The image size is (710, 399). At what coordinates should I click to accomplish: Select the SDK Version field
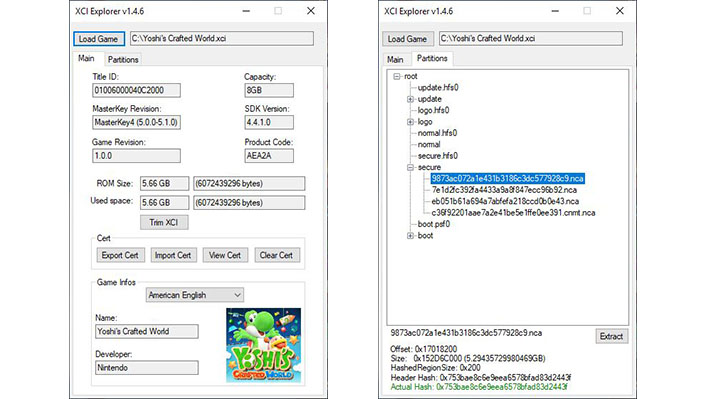coord(269,122)
